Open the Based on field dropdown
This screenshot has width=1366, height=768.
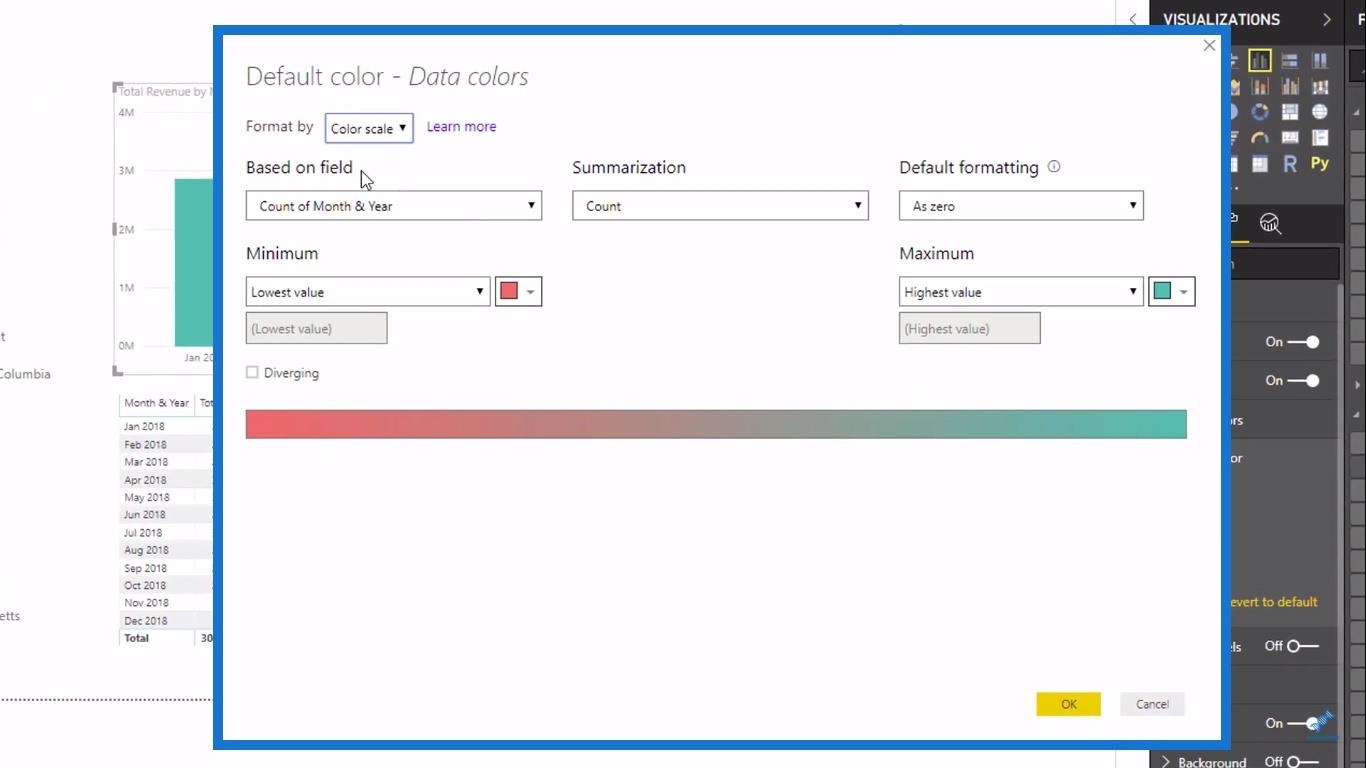(x=394, y=206)
